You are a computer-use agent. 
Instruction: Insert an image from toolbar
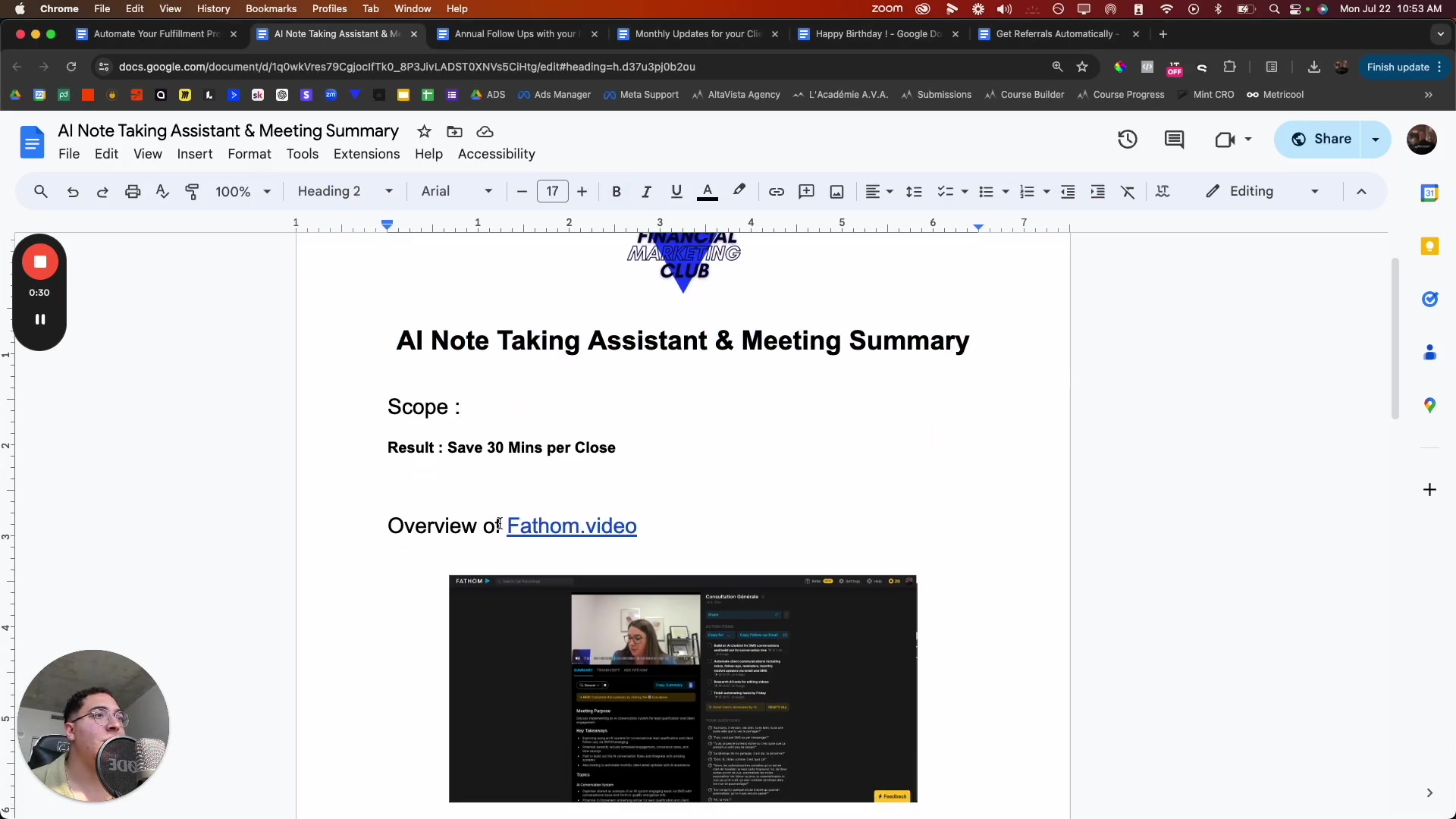(836, 192)
